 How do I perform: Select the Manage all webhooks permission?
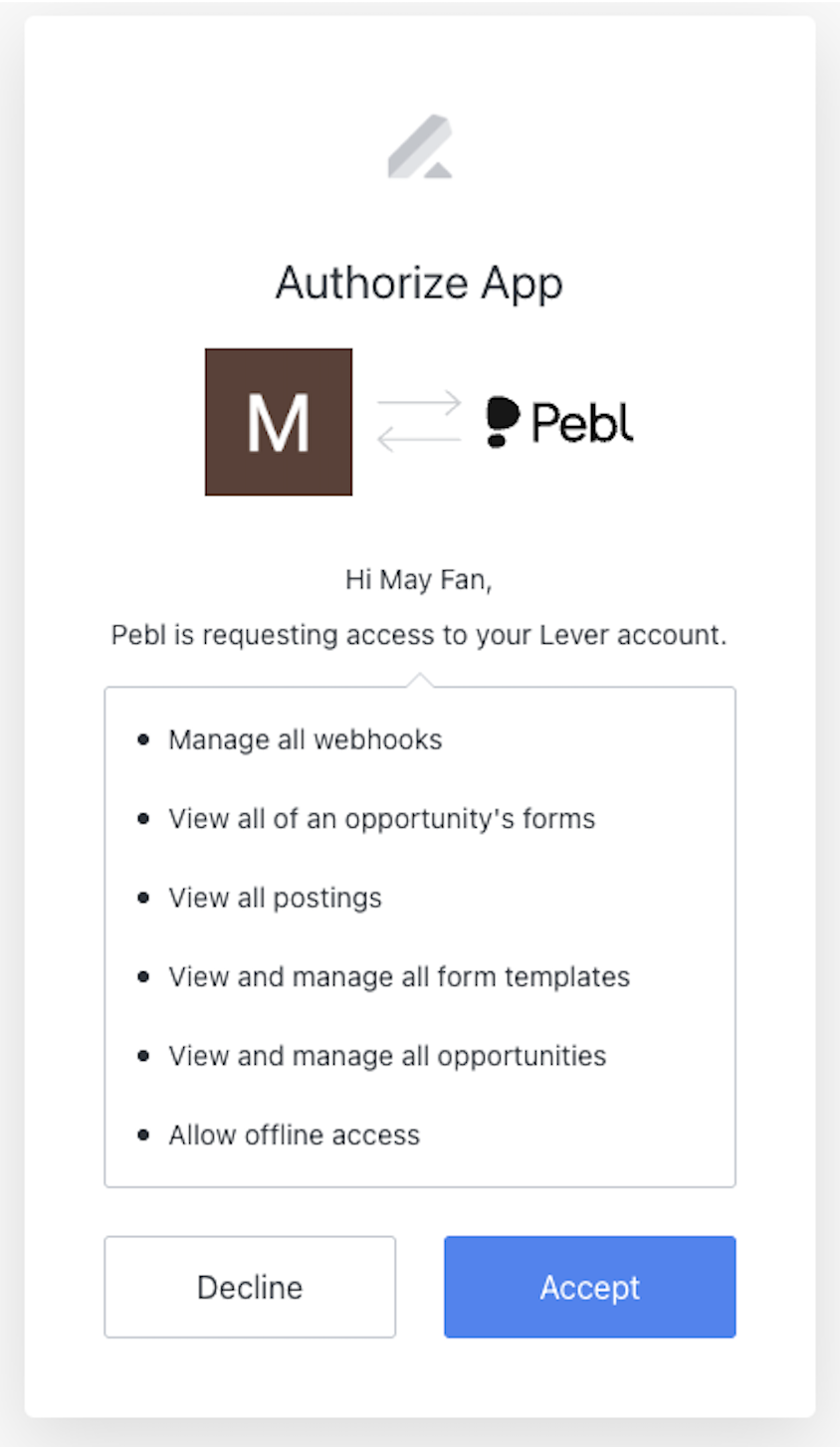tap(305, 739)
